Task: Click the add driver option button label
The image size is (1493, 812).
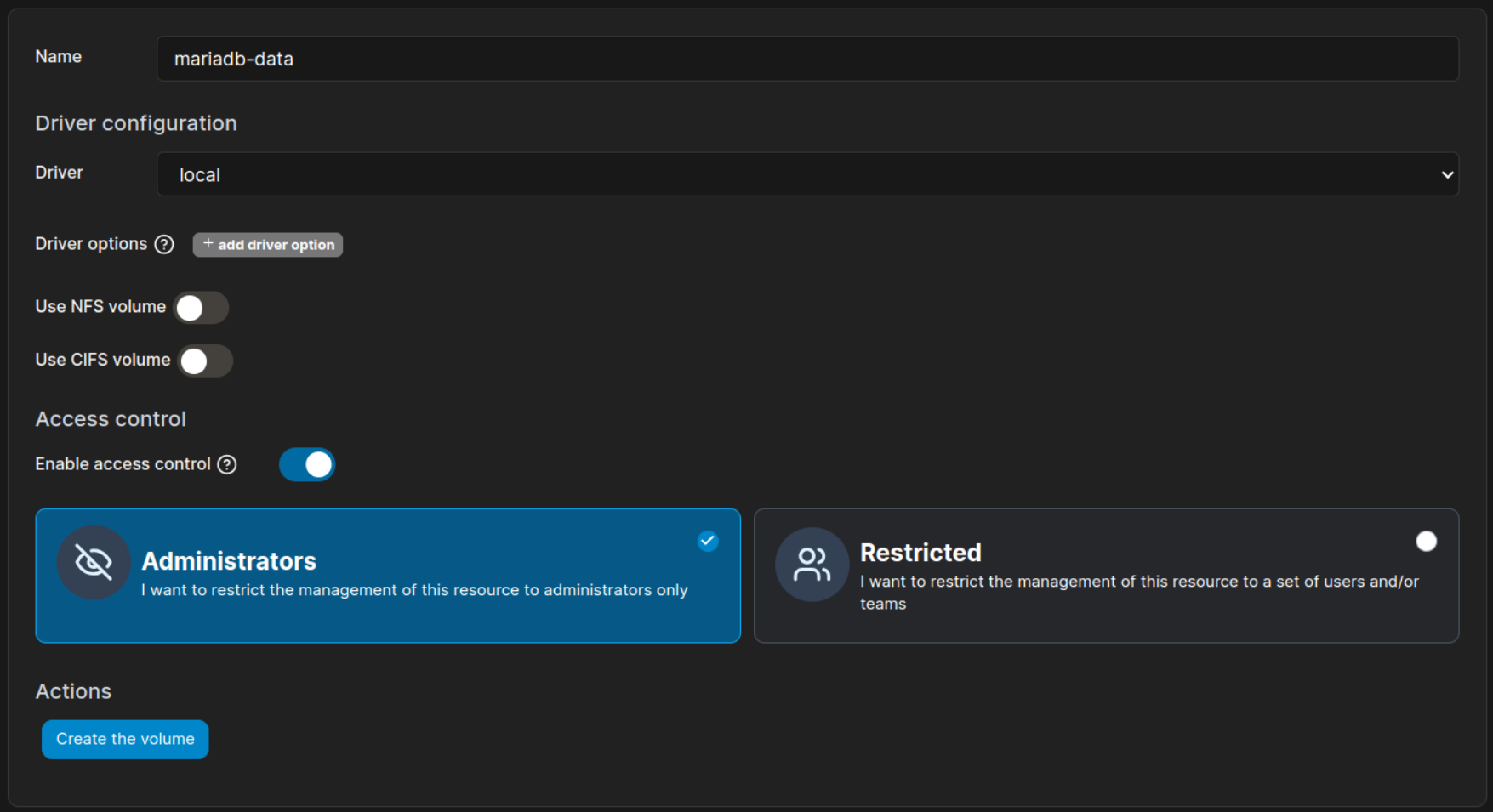Action: 276,245
